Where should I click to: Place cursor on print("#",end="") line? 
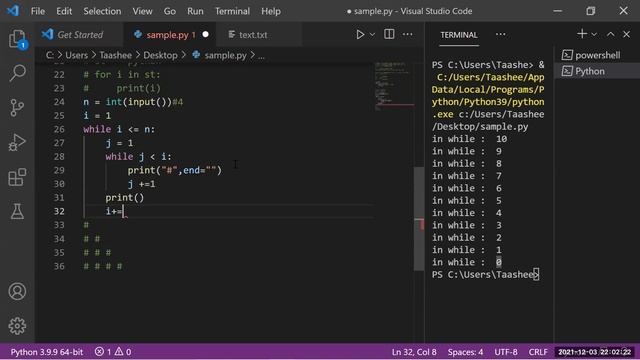(175, 170)
